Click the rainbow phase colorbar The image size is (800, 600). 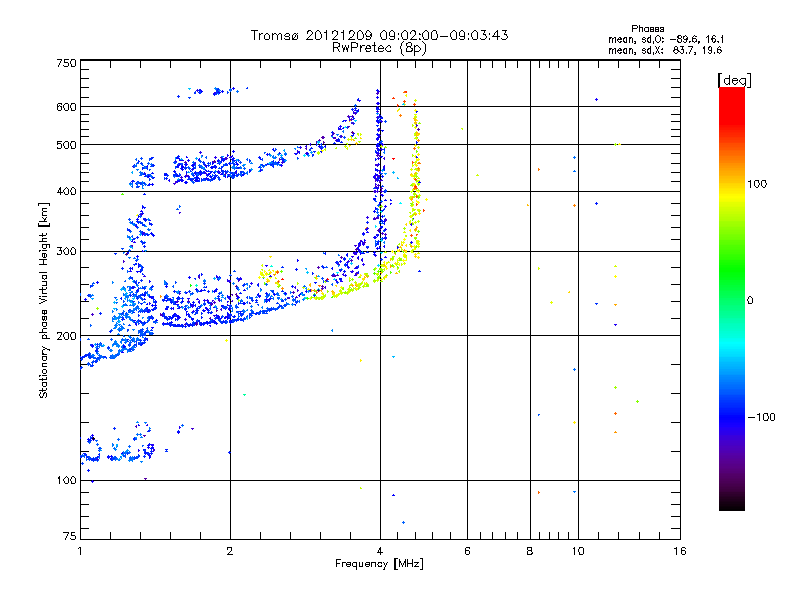(732, 298)
